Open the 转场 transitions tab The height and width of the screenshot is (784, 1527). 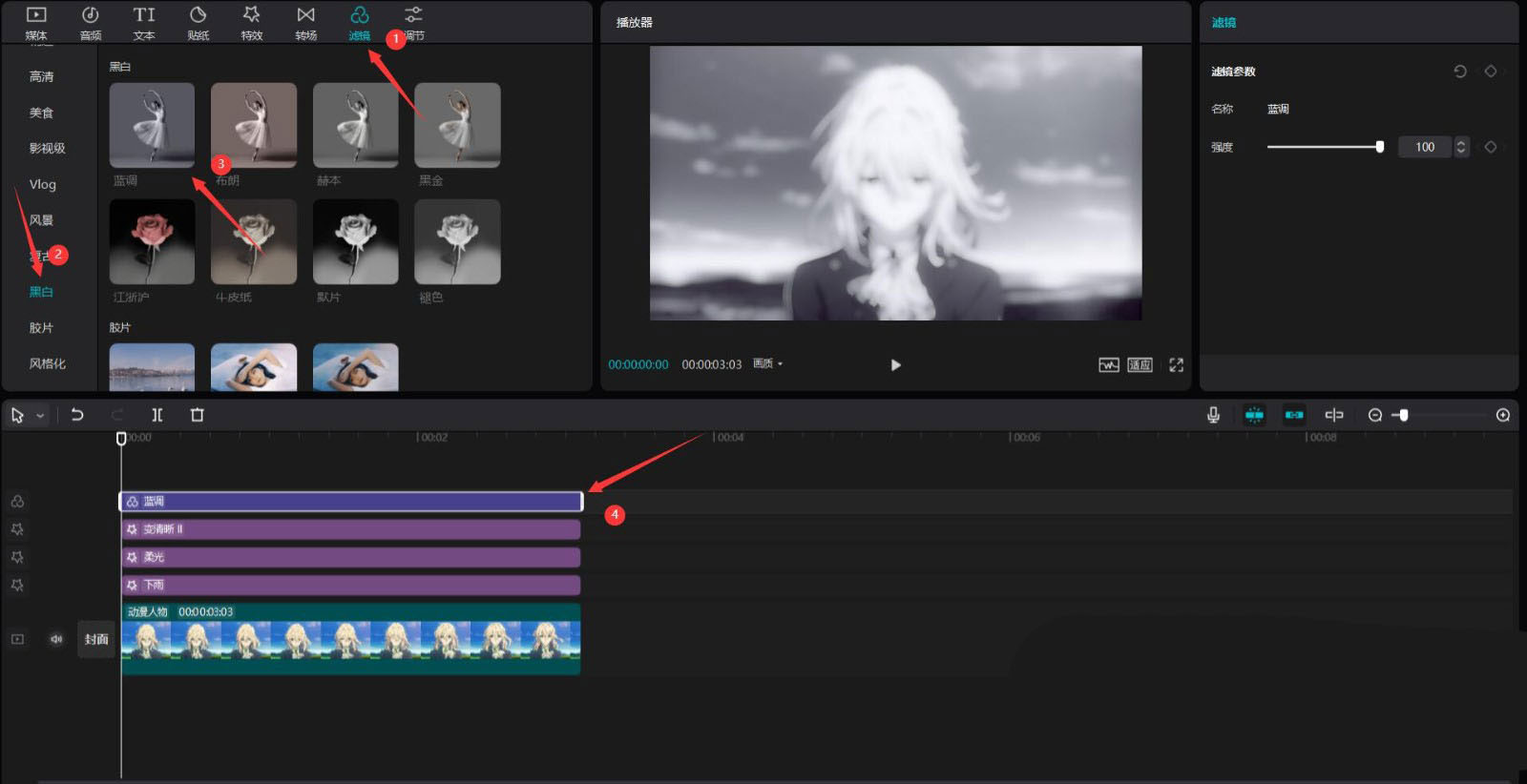(305, 23)
